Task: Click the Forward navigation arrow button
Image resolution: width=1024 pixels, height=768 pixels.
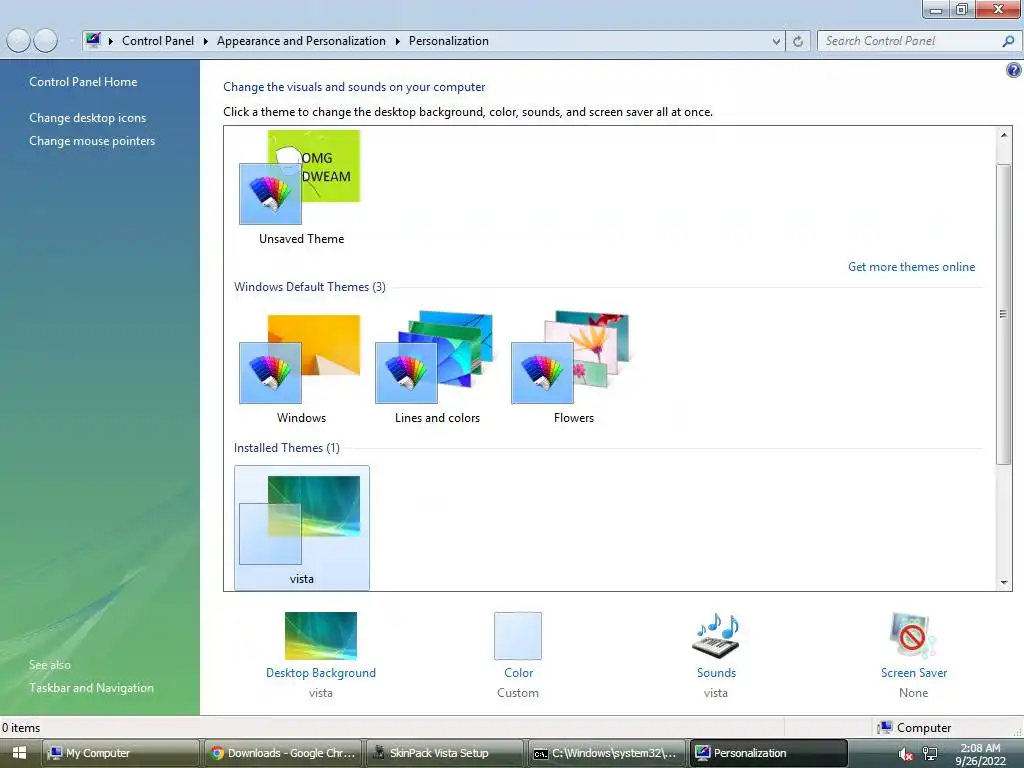Action: coord(45,40)
